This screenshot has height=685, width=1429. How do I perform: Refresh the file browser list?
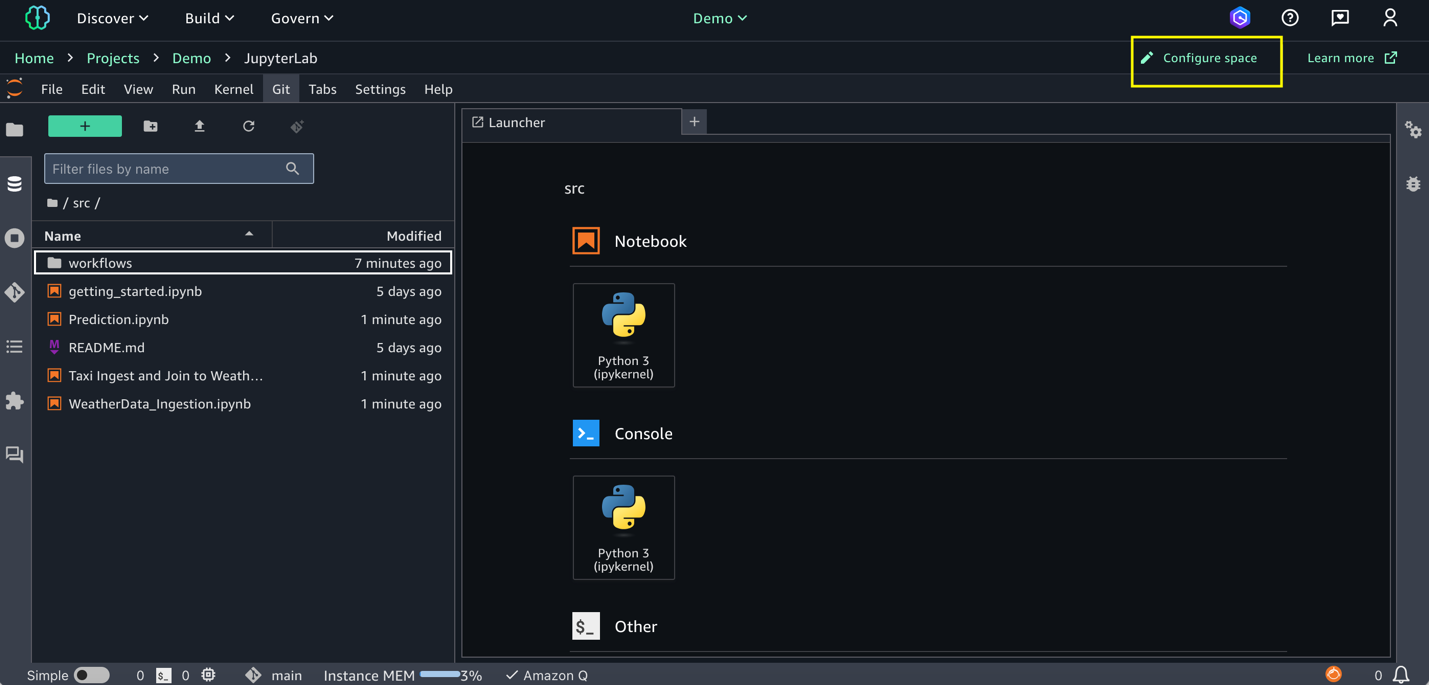tap(248, 126)
